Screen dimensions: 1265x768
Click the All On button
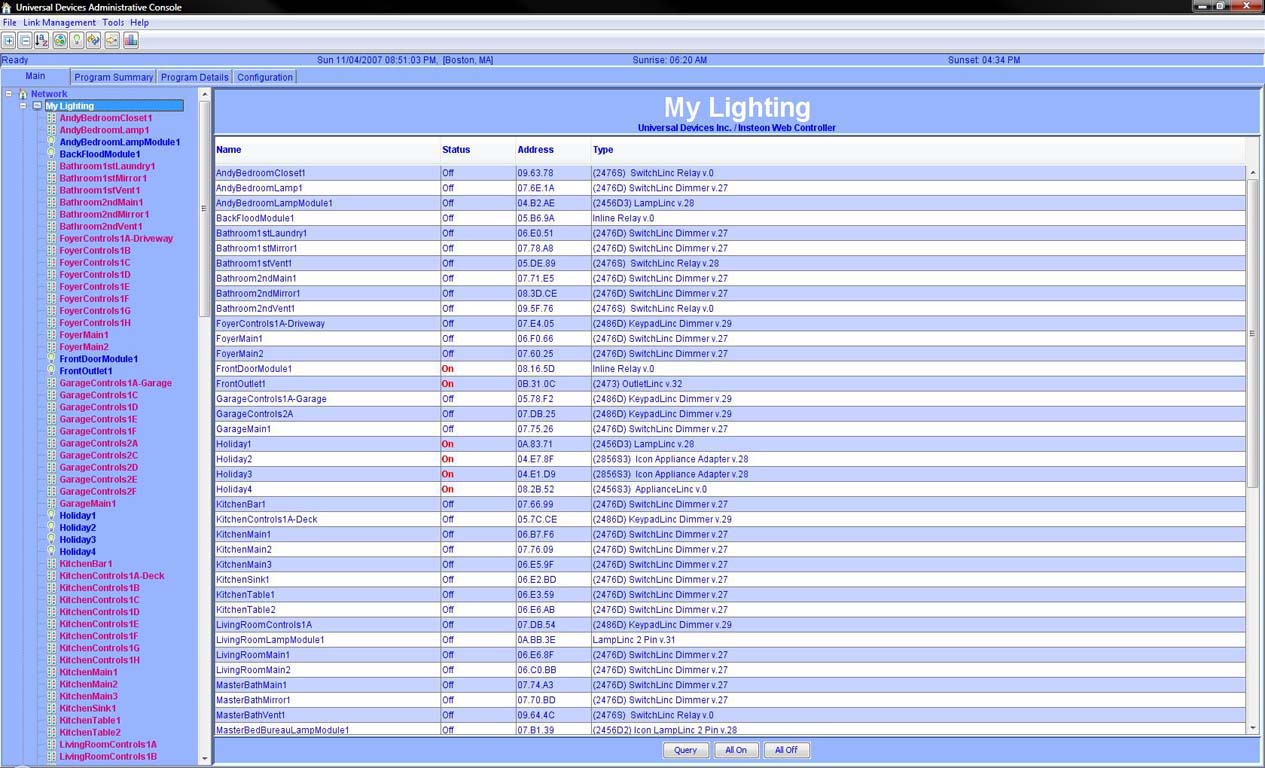[x=736, y=750]
